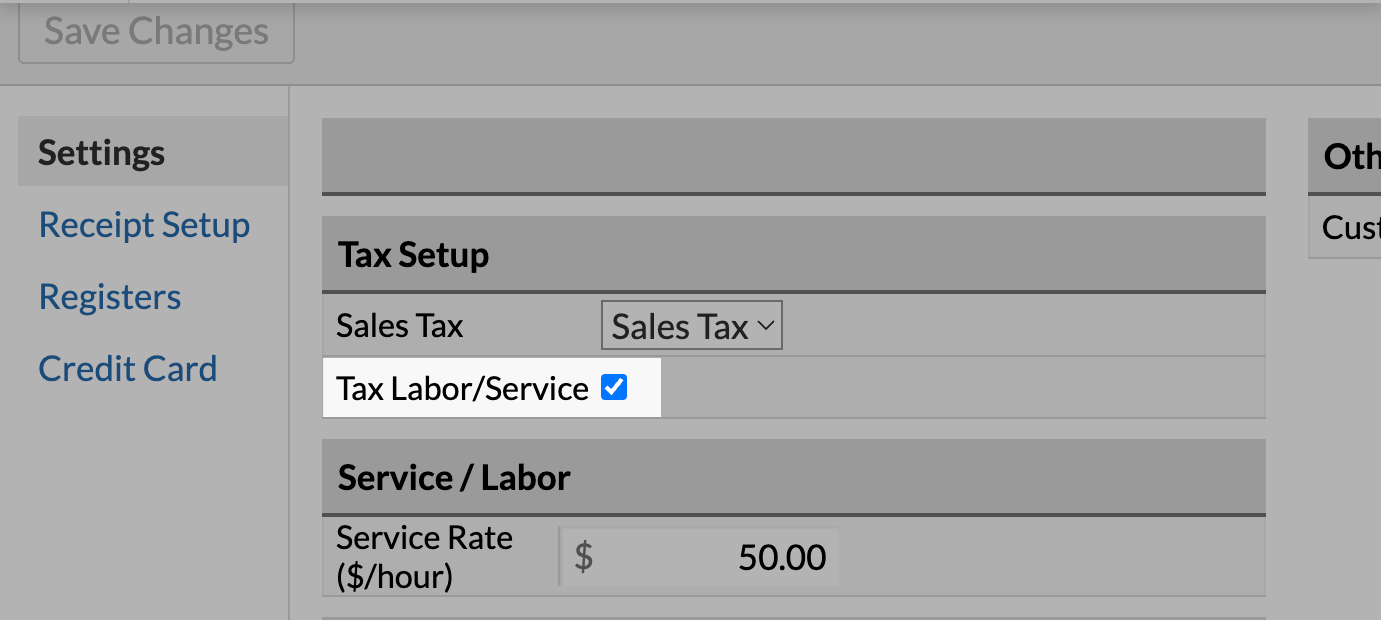Click the partially visible "Oth" panel header
1381x620 pixels.
click(1350, 156)
